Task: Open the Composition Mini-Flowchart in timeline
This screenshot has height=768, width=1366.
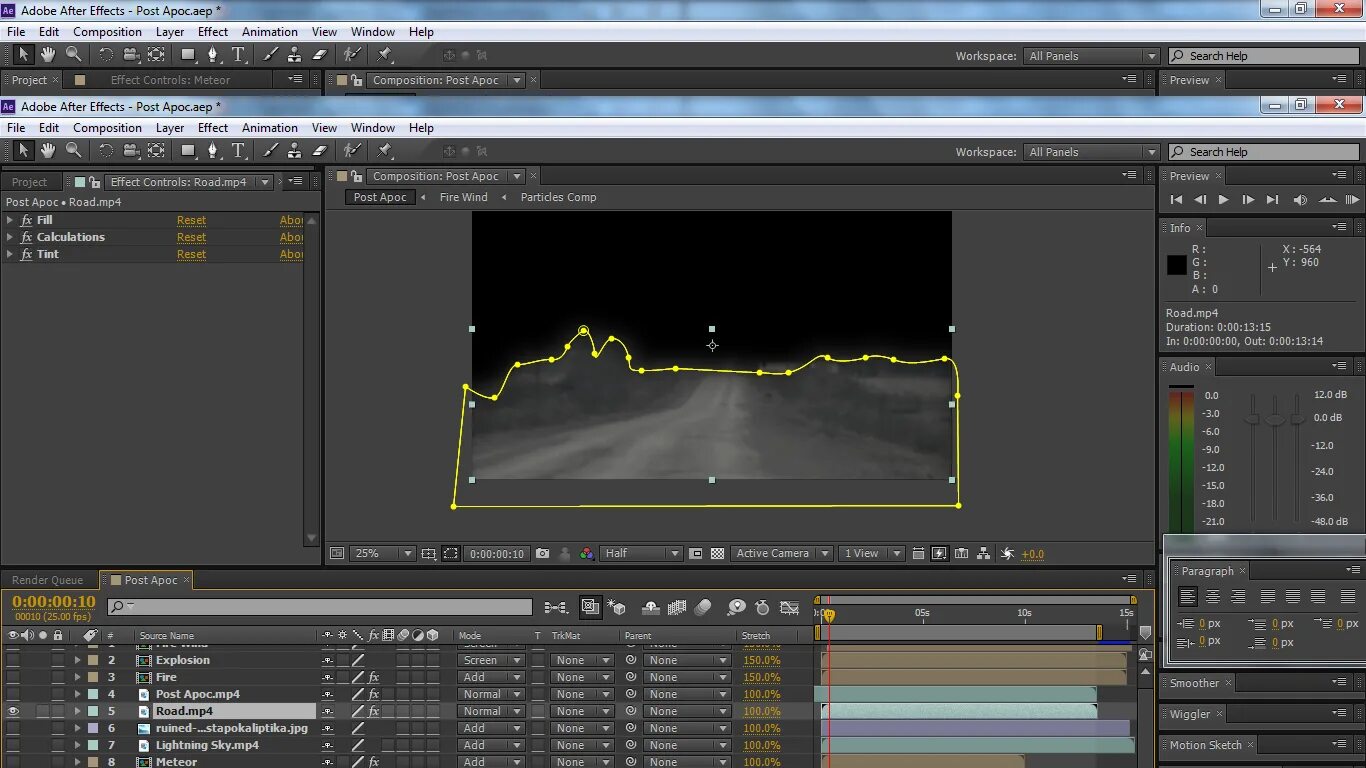Action: point(557,607)
